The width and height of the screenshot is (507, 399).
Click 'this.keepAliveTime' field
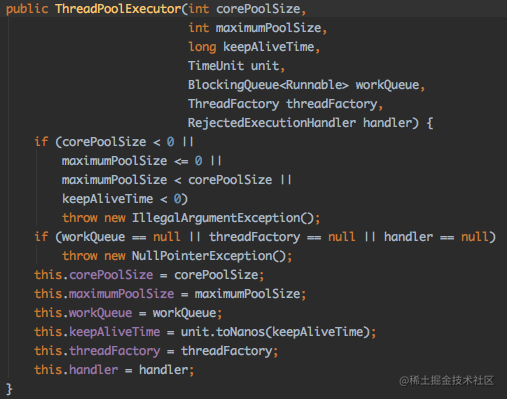[97, 332]
